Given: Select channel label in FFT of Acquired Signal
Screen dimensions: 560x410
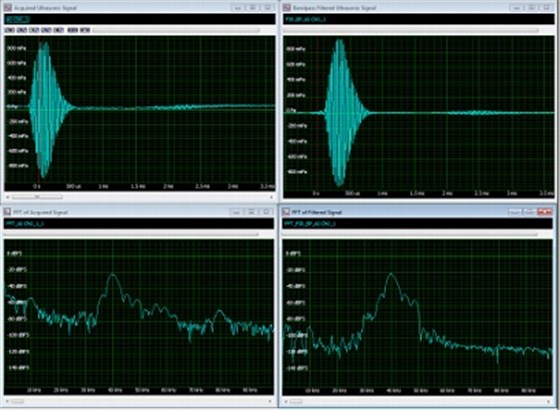Looking at the screenshot, I should pos(25,224).
